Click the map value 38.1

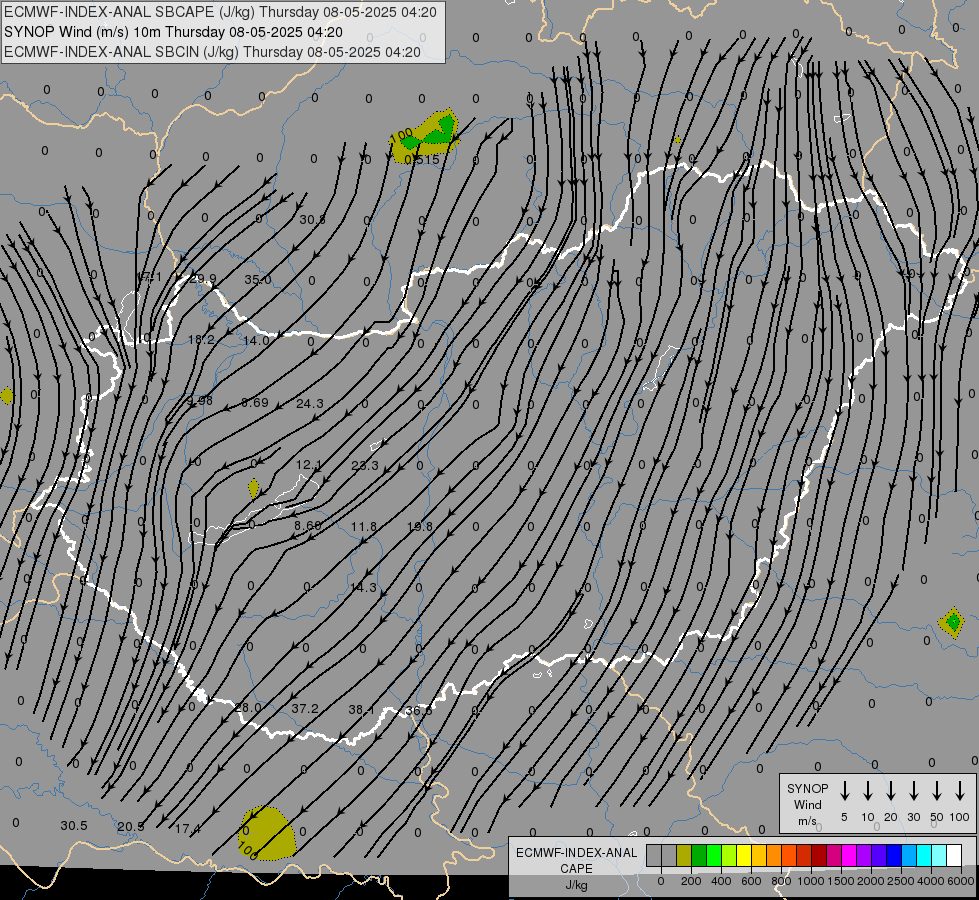[361, 710]
